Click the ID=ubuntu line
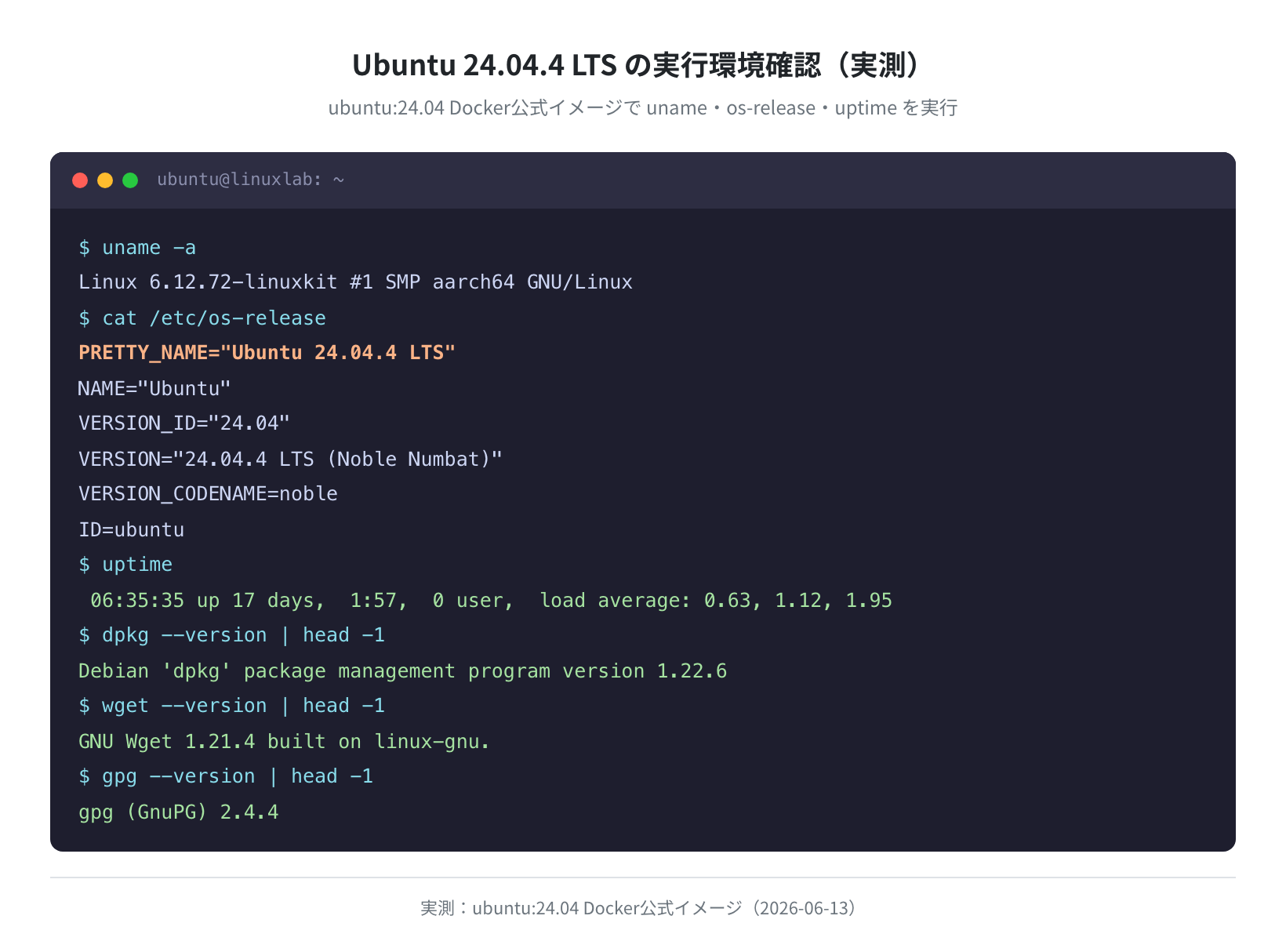The height and width of the screenshot is (952, 1286). (x=131, y=530)
